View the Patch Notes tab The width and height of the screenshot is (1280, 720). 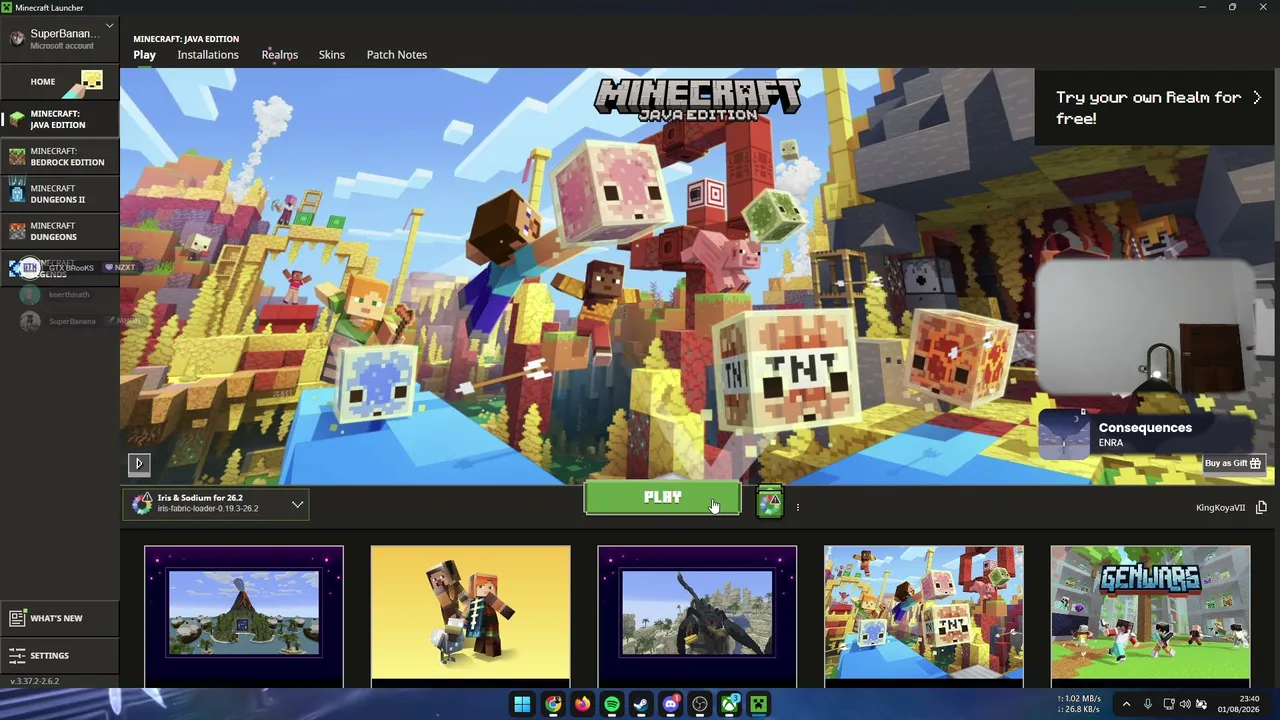(x=397, y=55)
